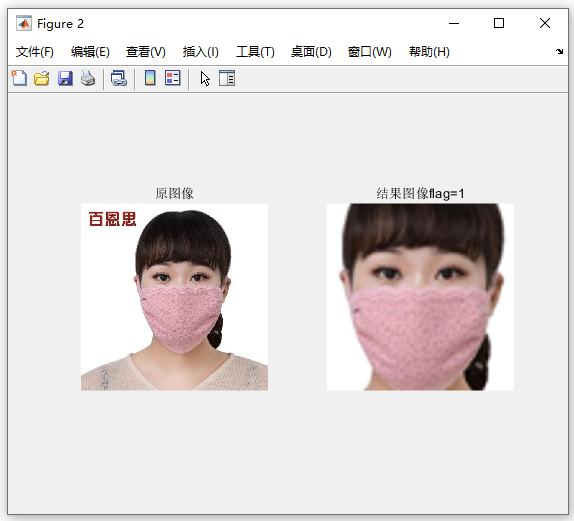Open the 查看(V) menu
The width and height of the screenshot is (574, 521).
tap(146, 52)
